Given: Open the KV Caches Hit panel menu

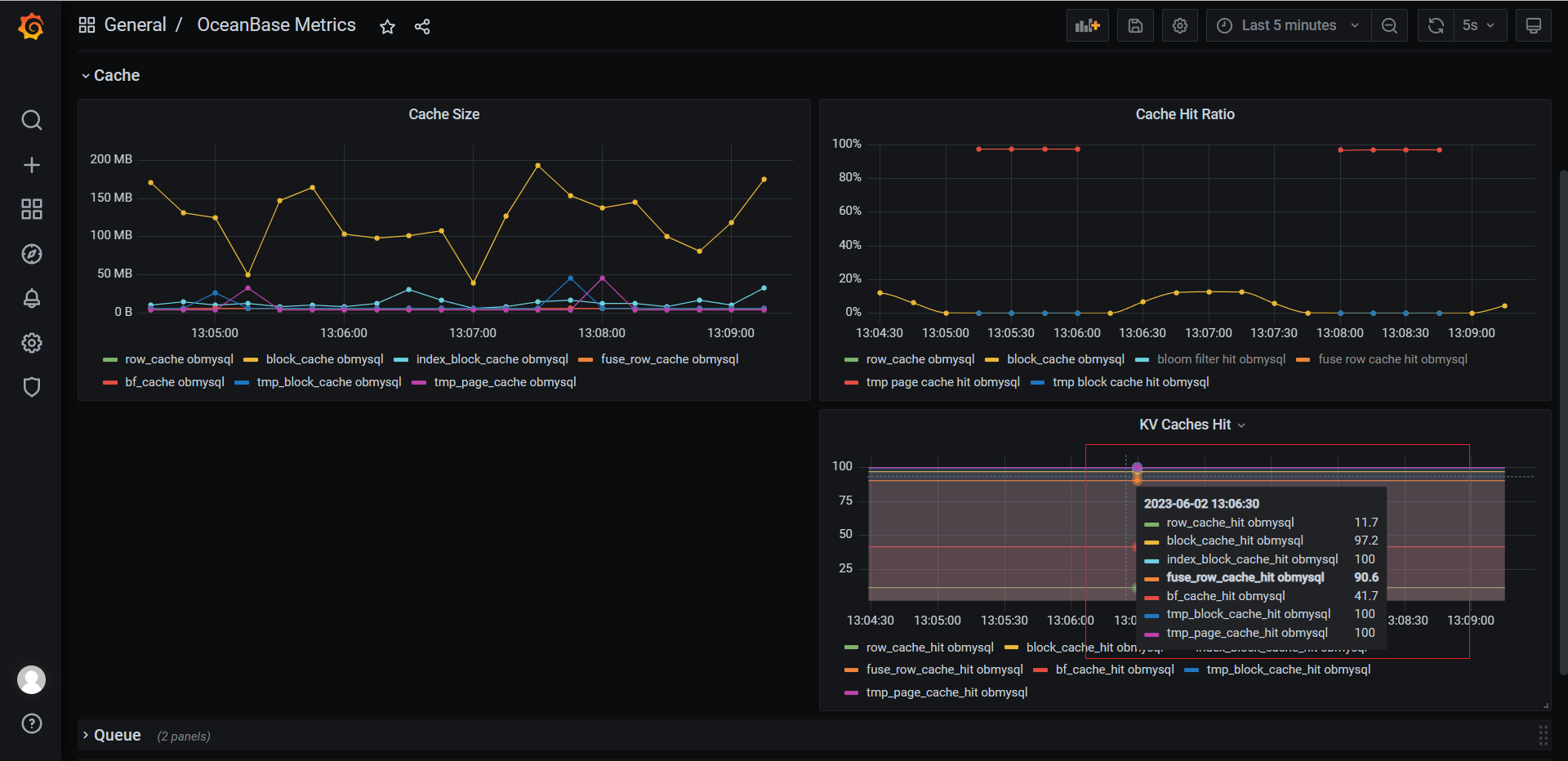Looking at the screenshot, I should pos(1241,425).
